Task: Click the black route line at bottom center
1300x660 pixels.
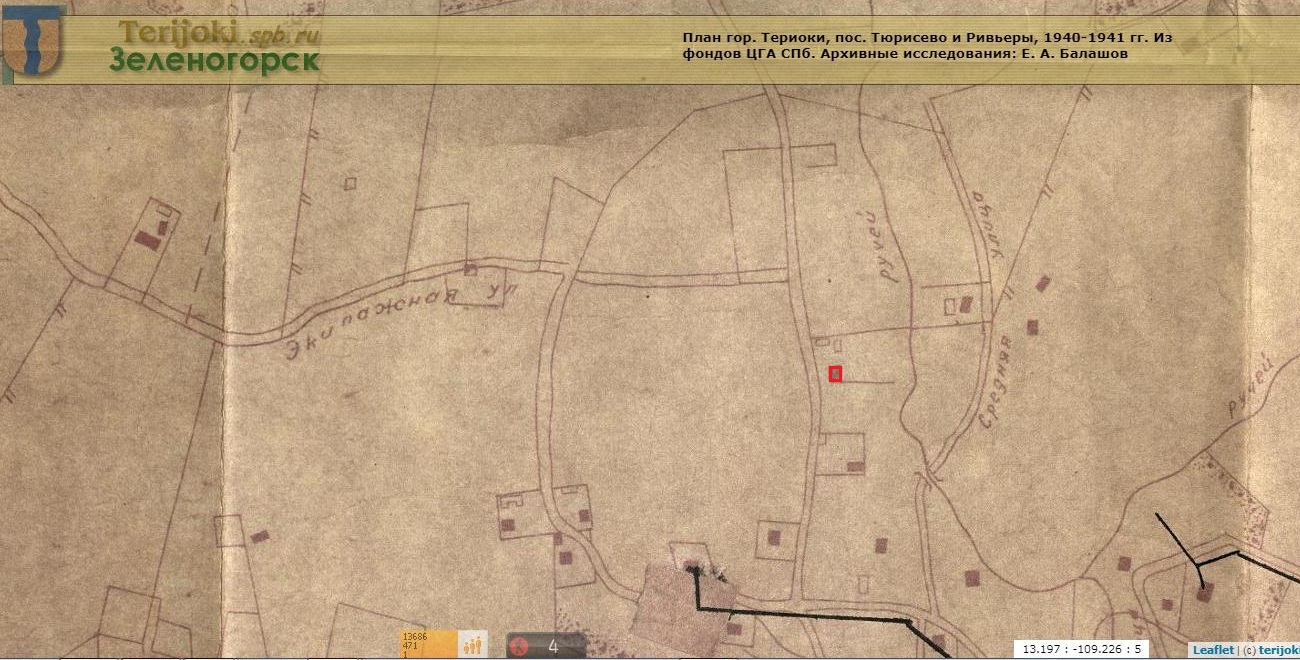Action: click(x=800, y=610)
